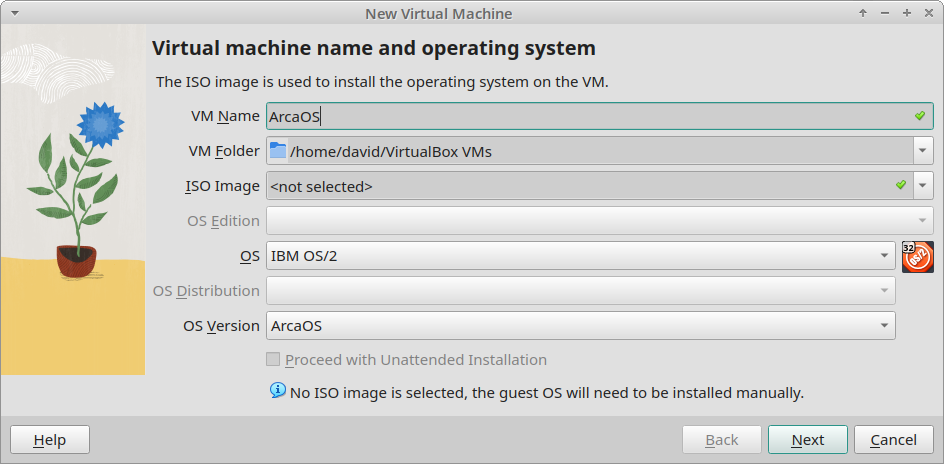Expand the VM Folder dropdown arrow
This screenshot has height=464, width=944.
point(923,151)
